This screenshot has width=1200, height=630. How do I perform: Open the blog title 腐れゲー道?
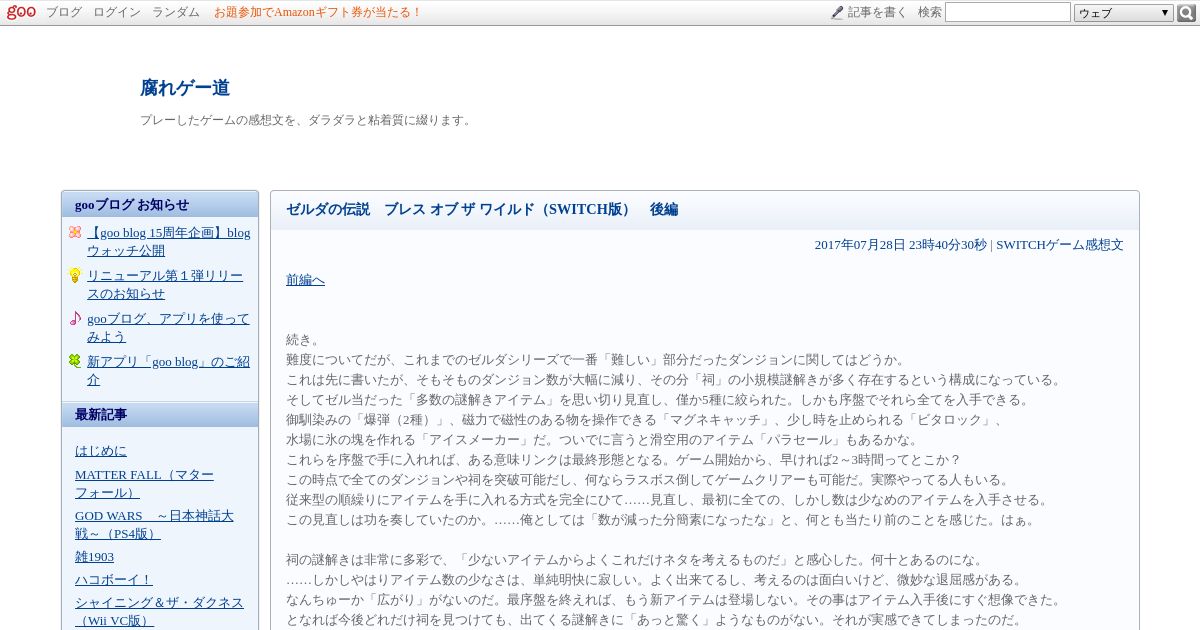click(x=185, y=88)
